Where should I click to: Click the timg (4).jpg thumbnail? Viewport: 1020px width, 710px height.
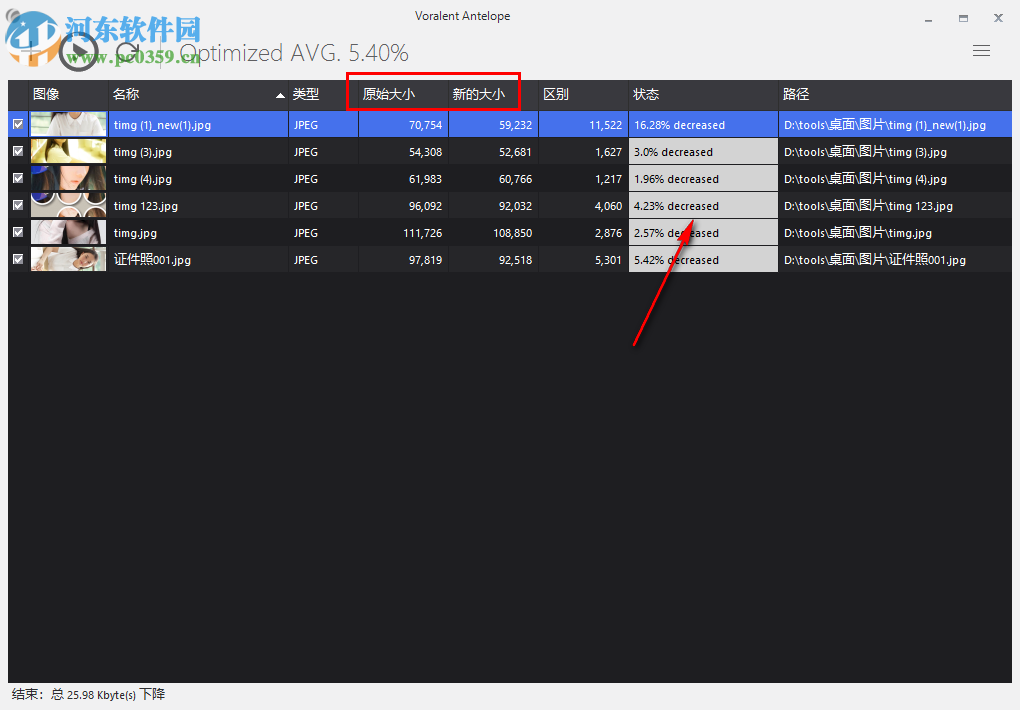[x=68, y=178]
